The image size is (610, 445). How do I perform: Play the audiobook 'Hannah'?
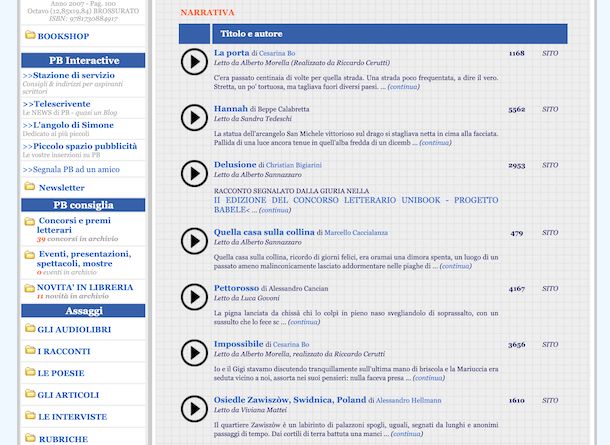point(194,117)
